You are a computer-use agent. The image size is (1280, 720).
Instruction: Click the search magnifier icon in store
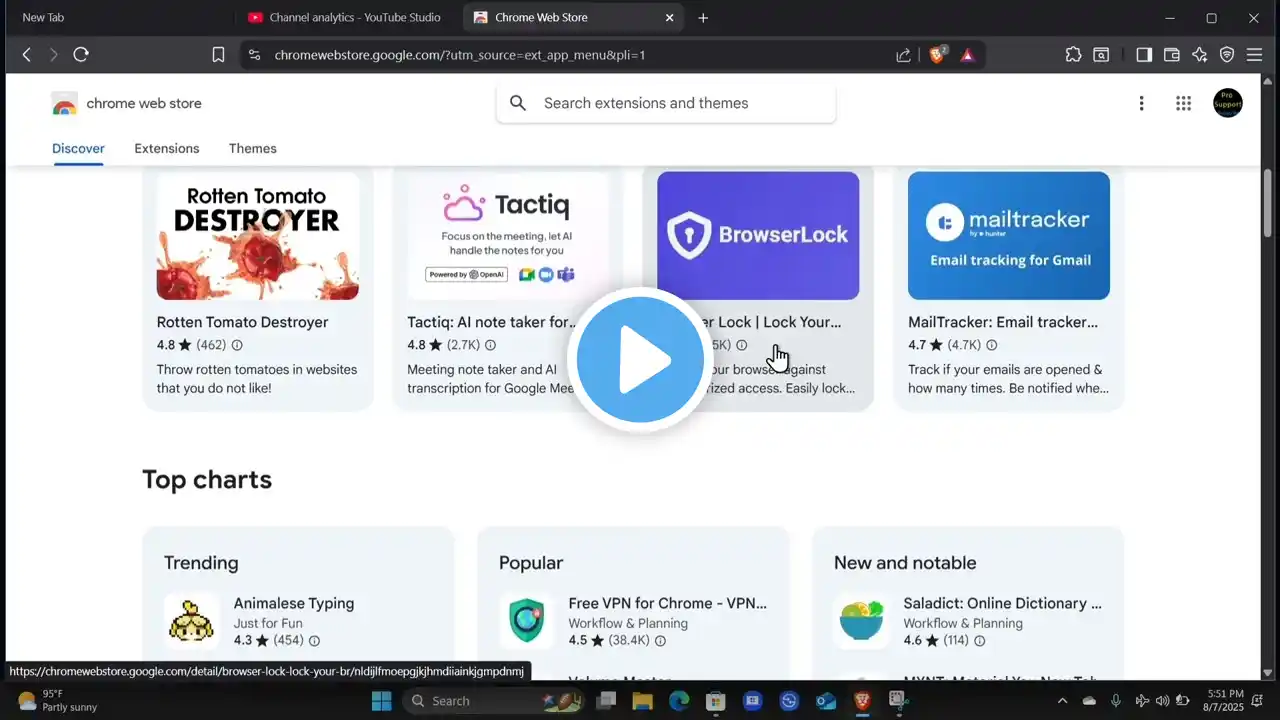coord(518,103)
